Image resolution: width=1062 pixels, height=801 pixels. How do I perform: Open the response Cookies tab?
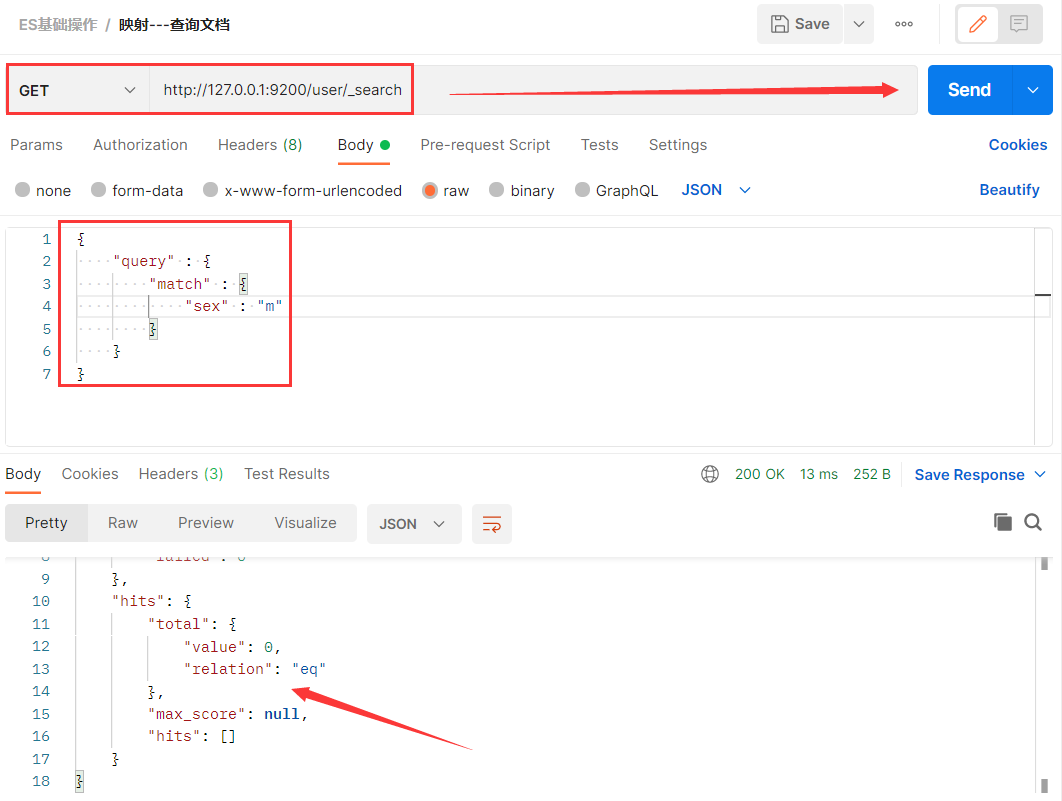pyautogui.click(x=90, y=474)
